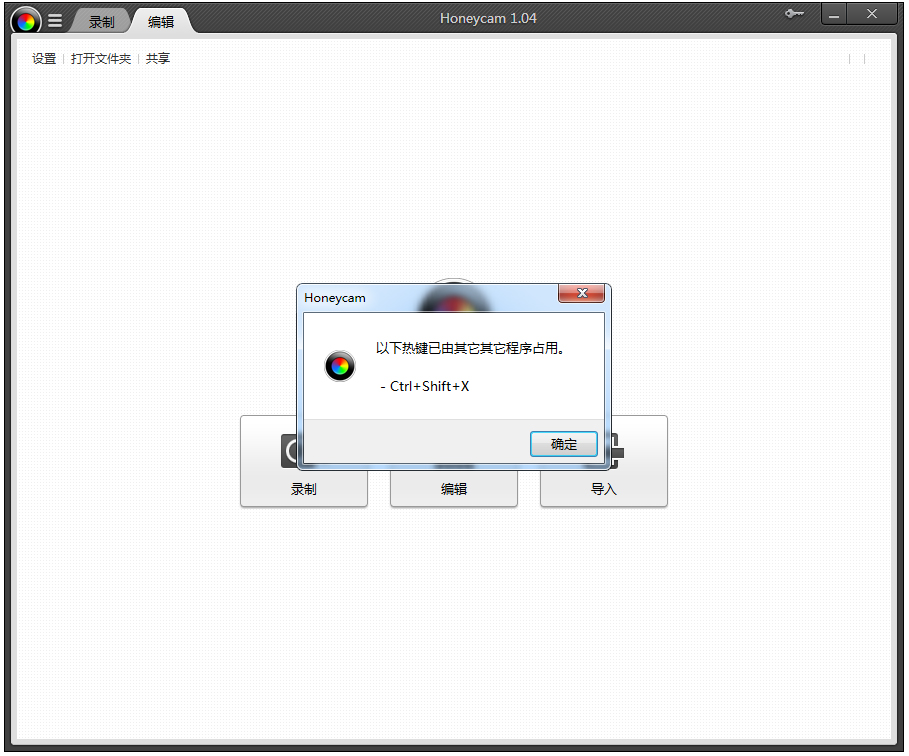Click the large 编辑 button
This screenshot has width=909, height=756.
tap(454, 488)
